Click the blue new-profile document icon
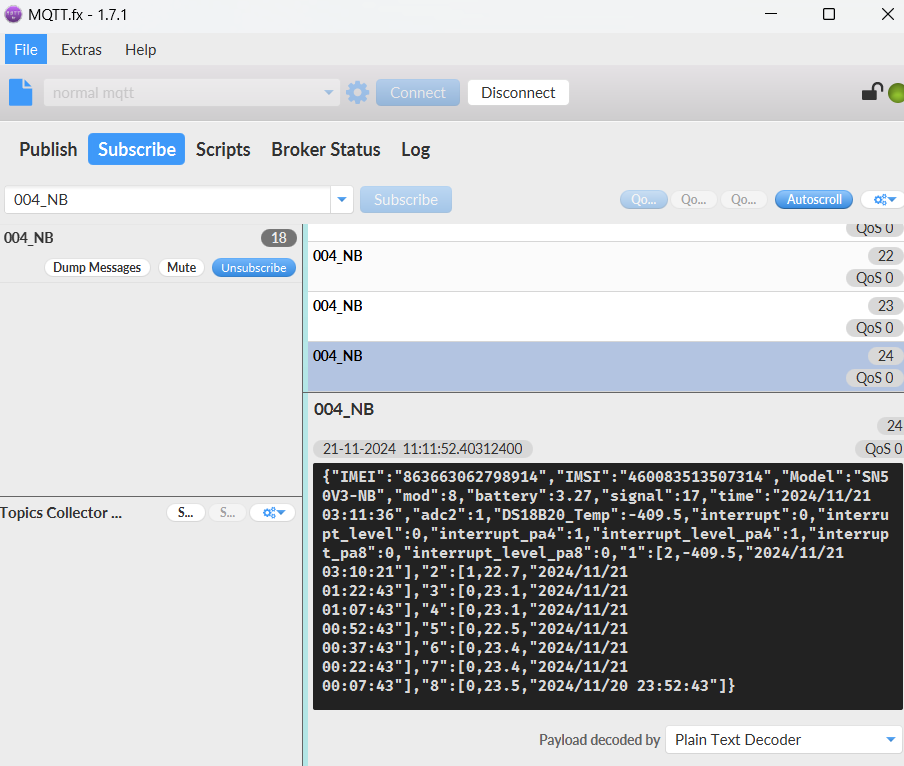The width and height of the screenshot is (904, 766). pos(21,92)
